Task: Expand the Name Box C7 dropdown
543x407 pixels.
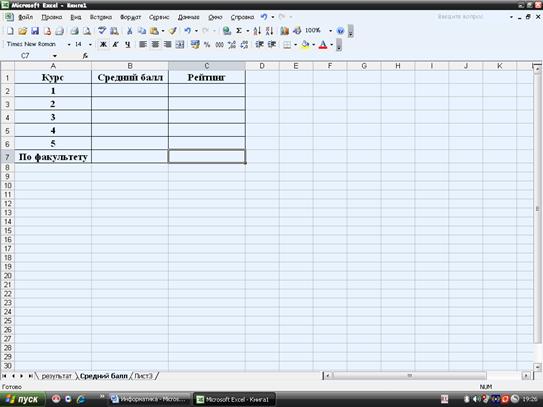Action: click(55, 56)
